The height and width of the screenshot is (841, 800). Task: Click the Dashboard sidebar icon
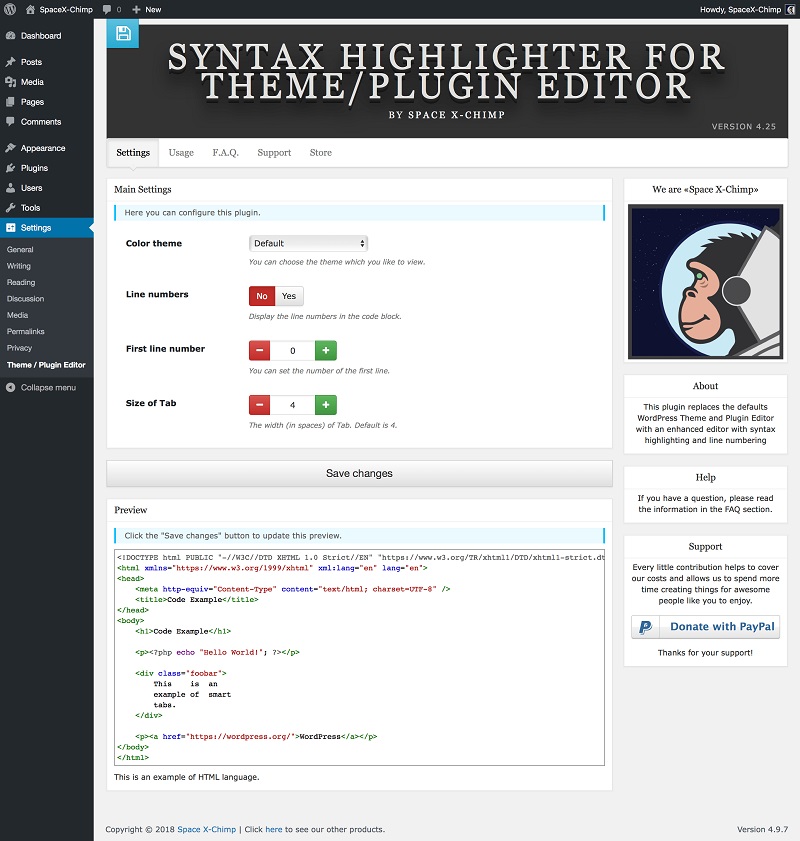[10, 36]
